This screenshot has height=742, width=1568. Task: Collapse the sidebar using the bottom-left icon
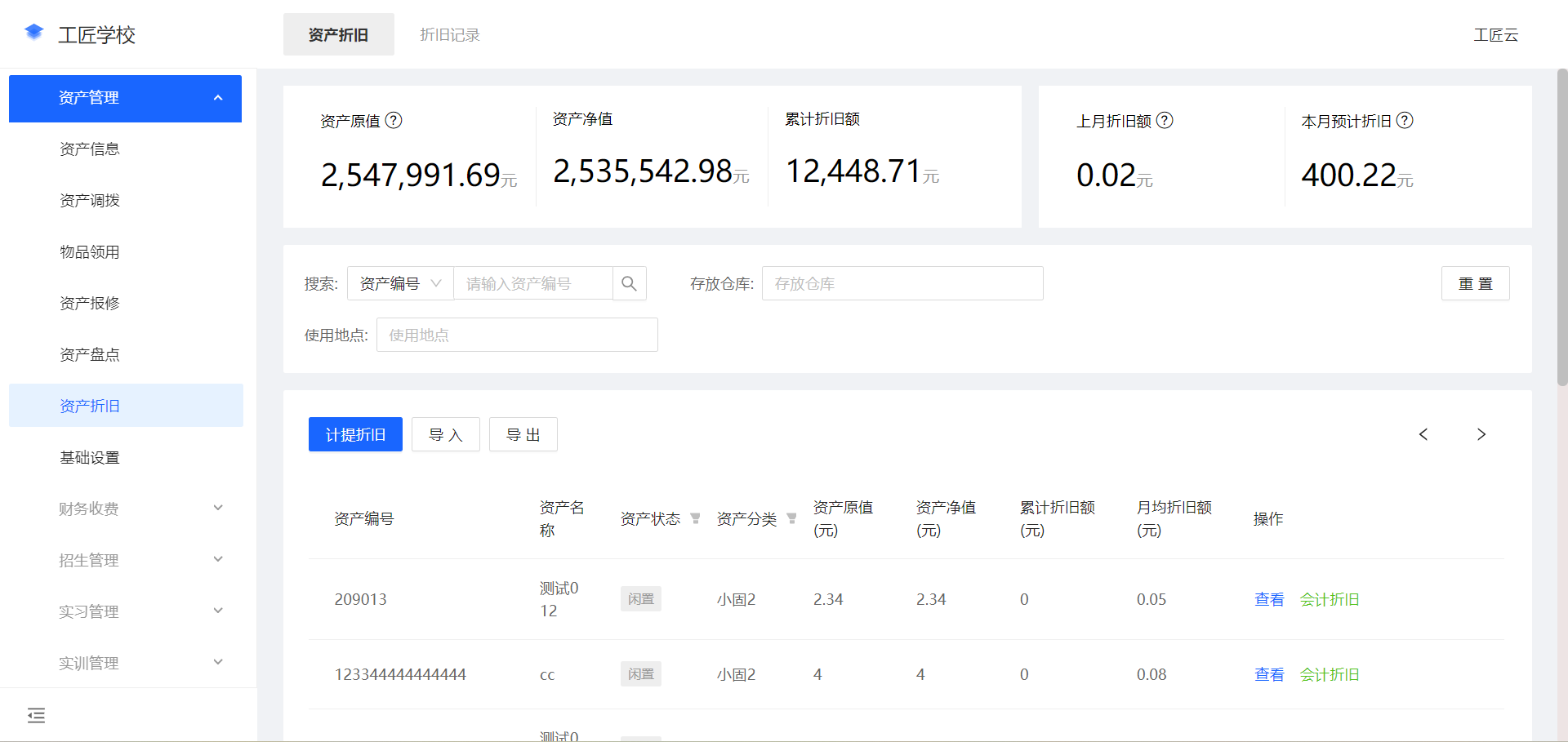[x=36, y=715]
